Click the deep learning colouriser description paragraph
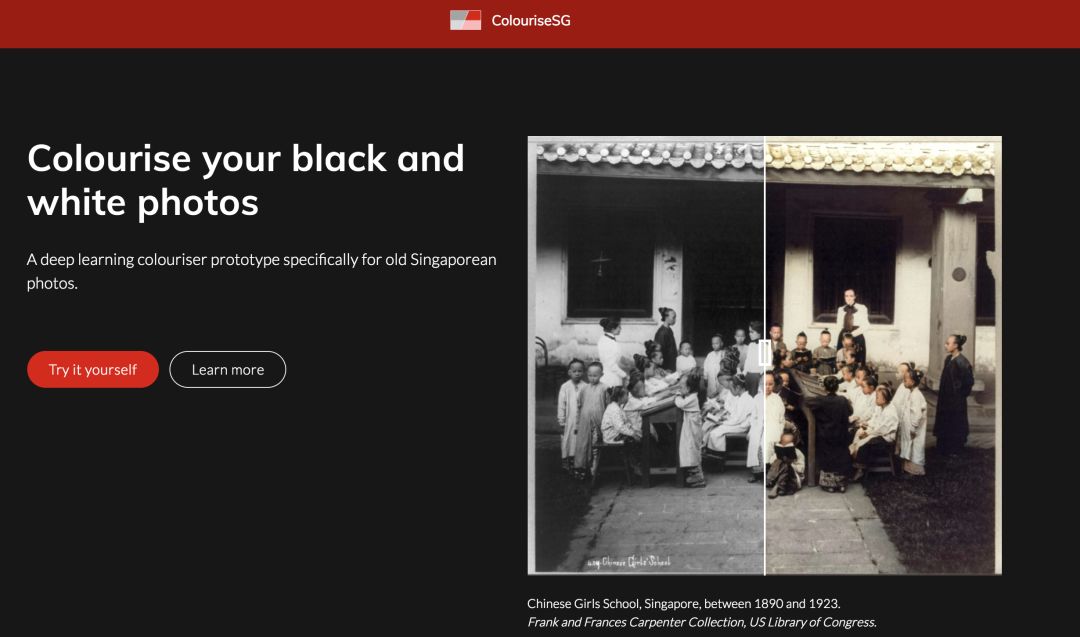The image size is (1080, 637). click(262, 271)
